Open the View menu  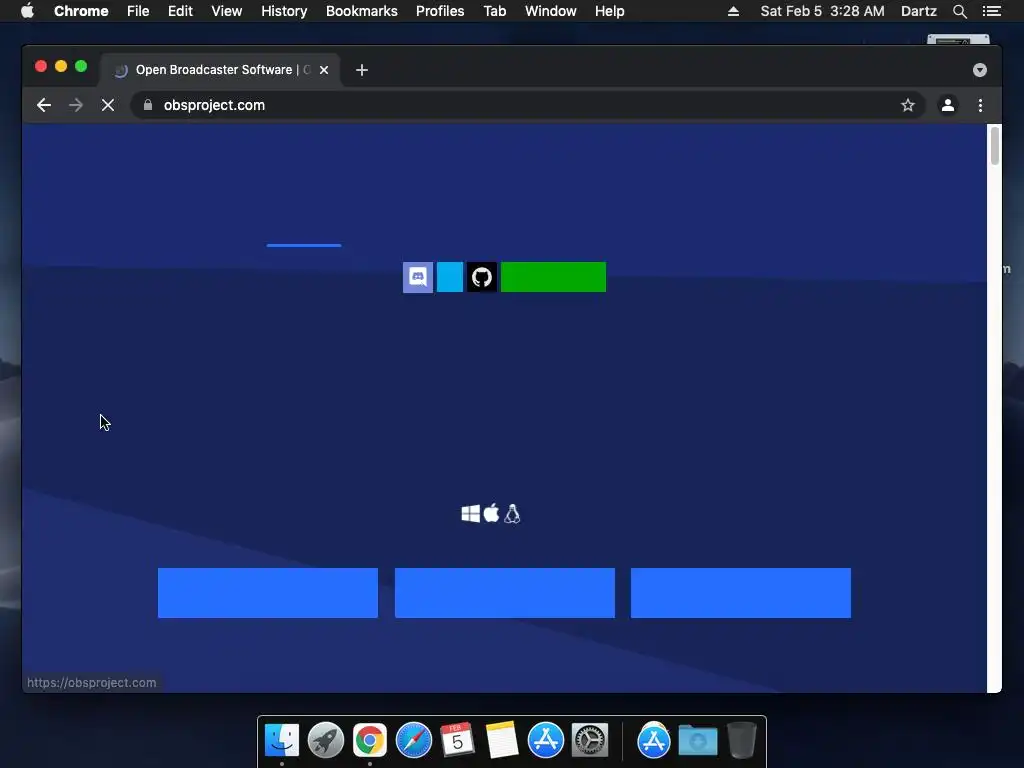(x=227, y=11)
